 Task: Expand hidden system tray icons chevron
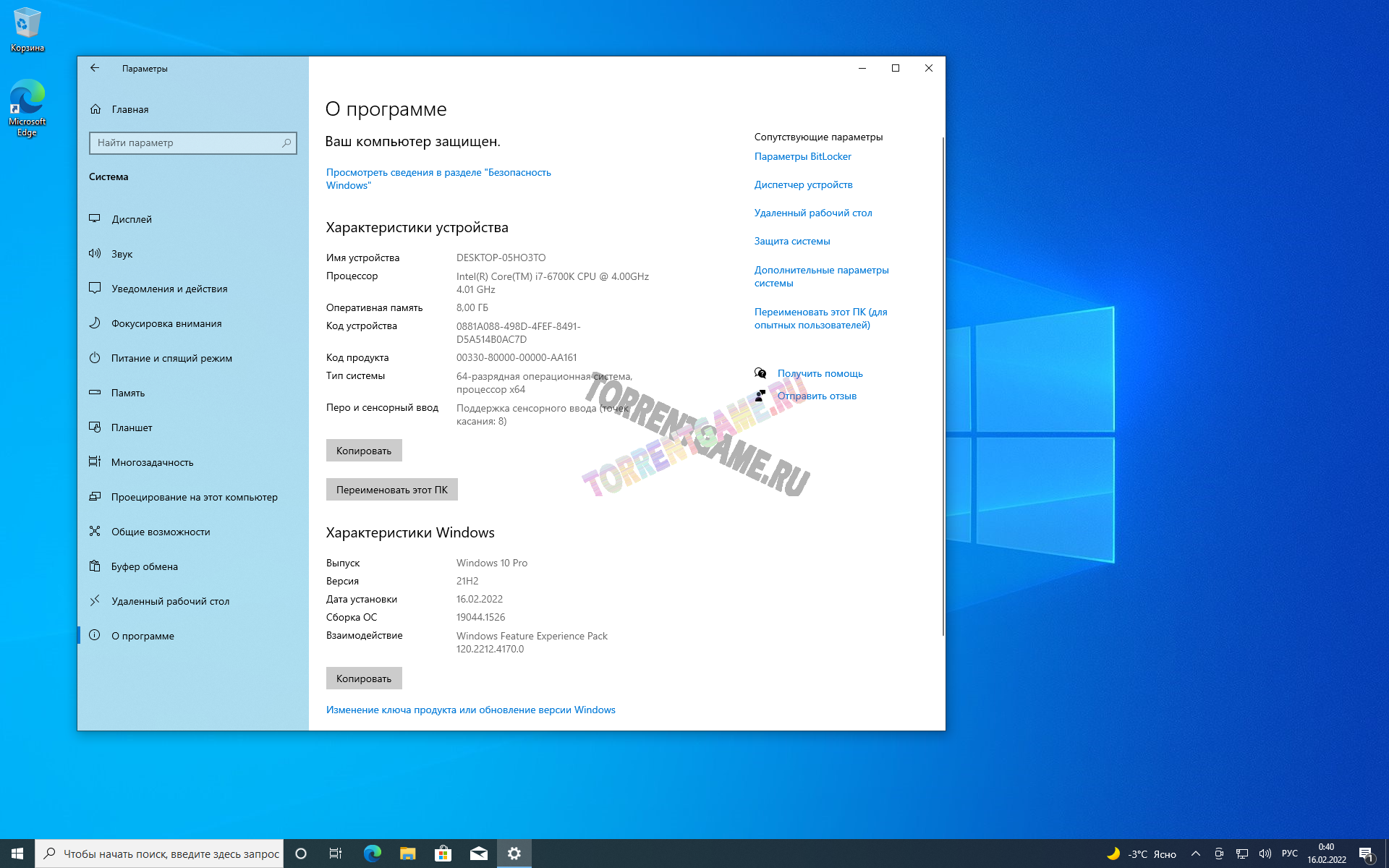tap(1195, 854)
